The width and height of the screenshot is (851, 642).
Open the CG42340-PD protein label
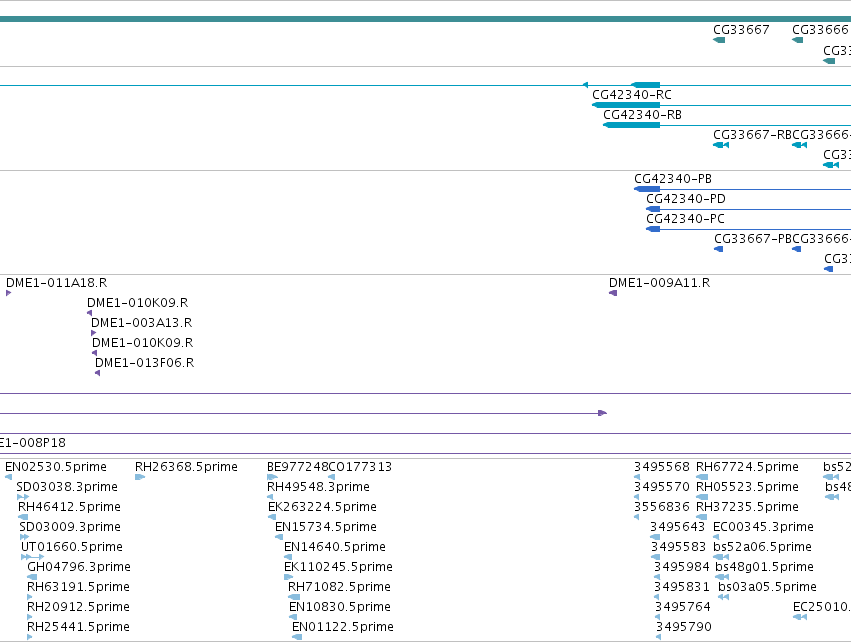(685, 199)
